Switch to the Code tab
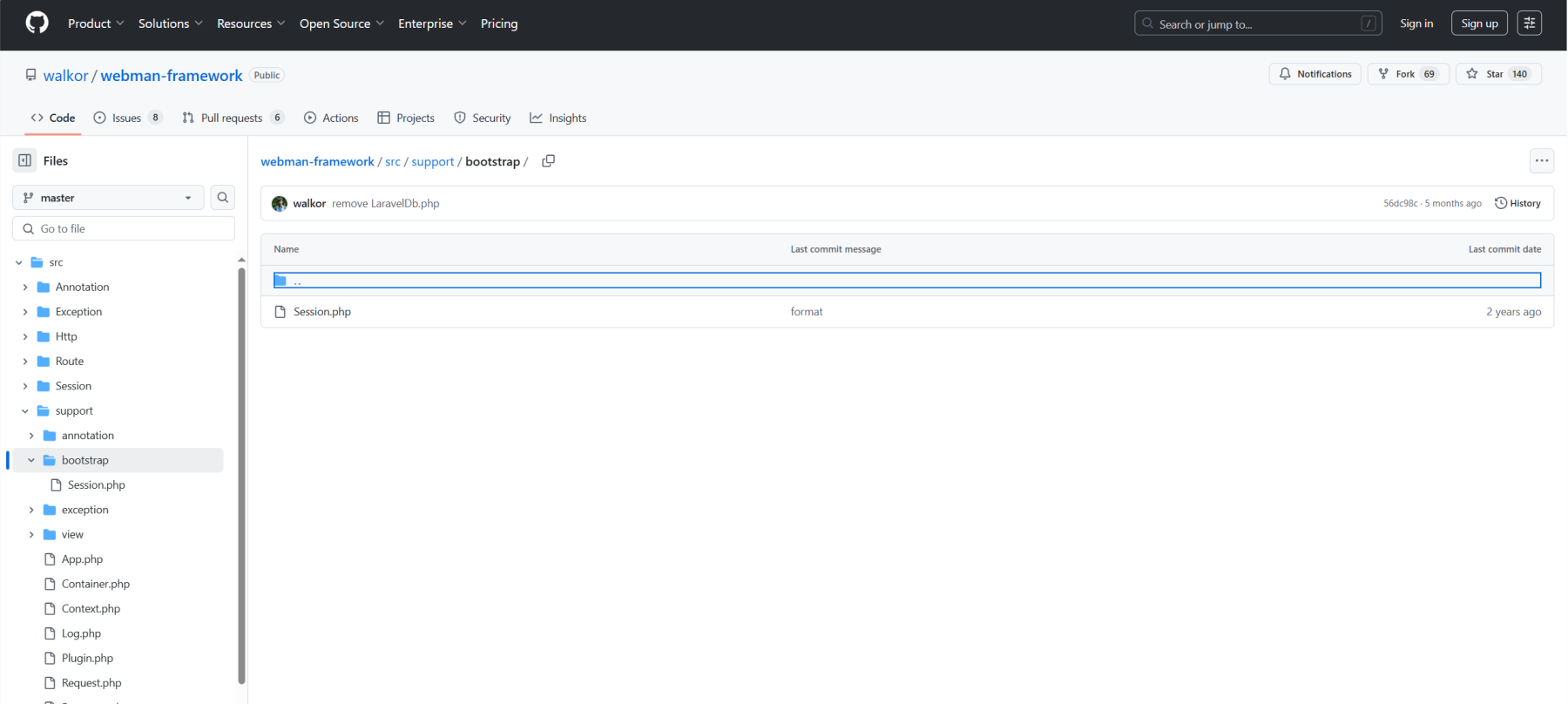Image resolution: width=1568 pixels, height=704 pixels. coord(53,118)
